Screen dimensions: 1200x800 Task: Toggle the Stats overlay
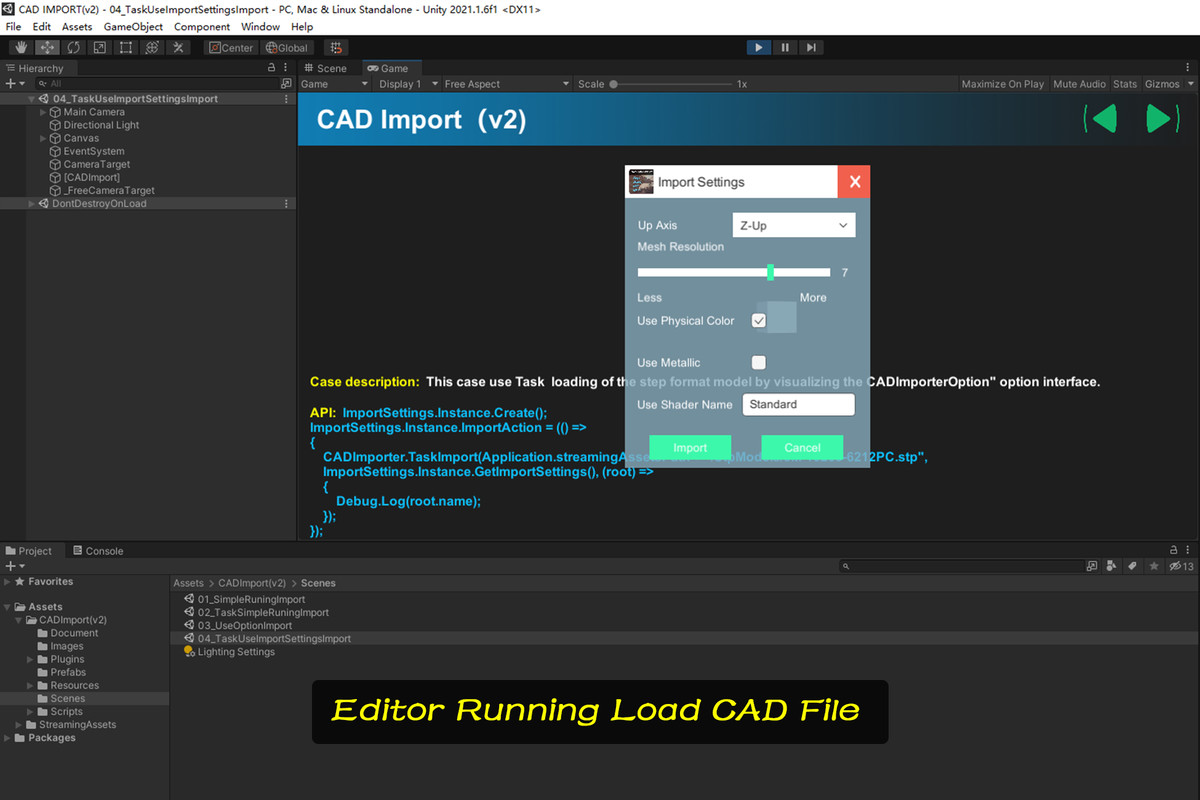(1125, 84)
